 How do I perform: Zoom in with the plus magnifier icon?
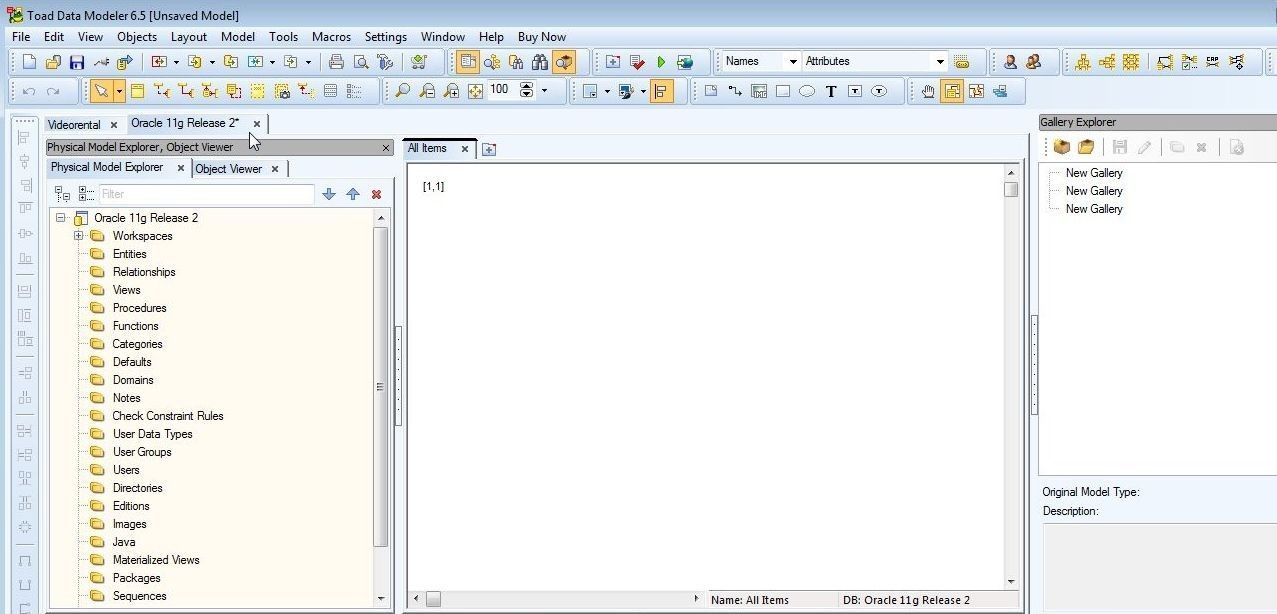pos(451,91)
